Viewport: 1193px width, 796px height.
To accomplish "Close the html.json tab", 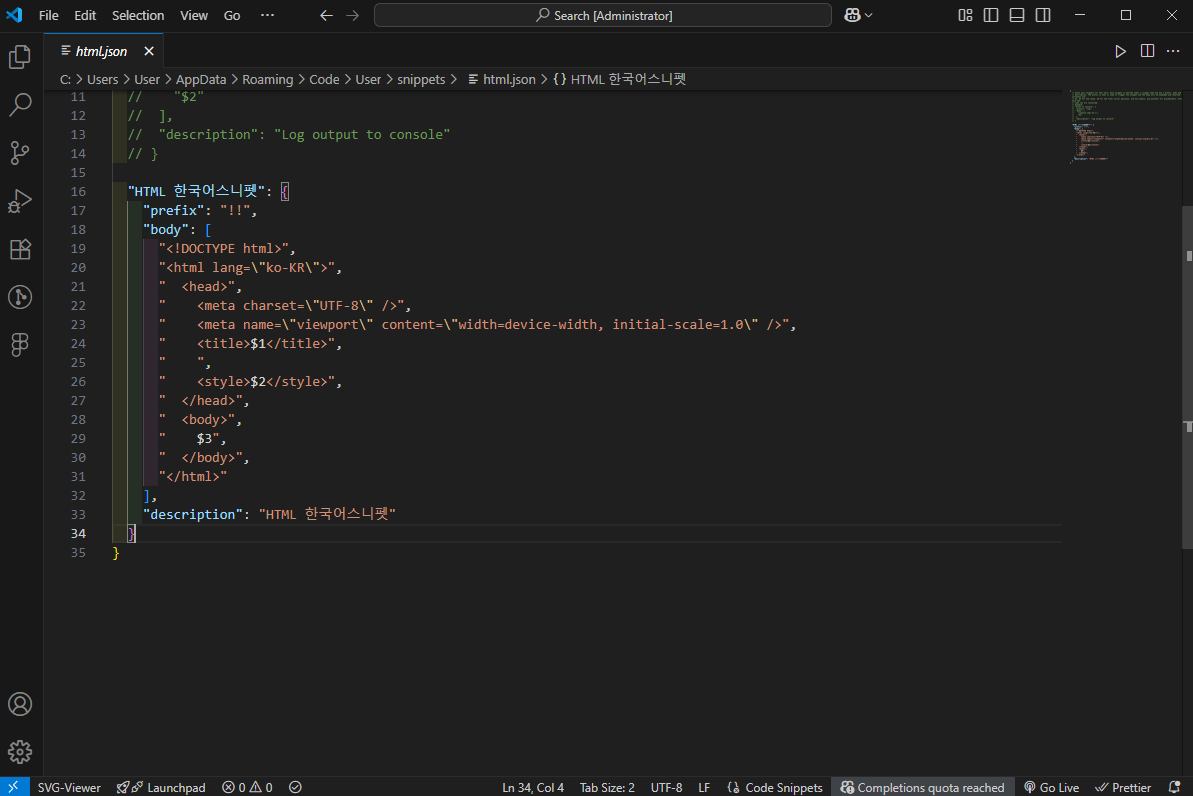I will coord(149,51).
